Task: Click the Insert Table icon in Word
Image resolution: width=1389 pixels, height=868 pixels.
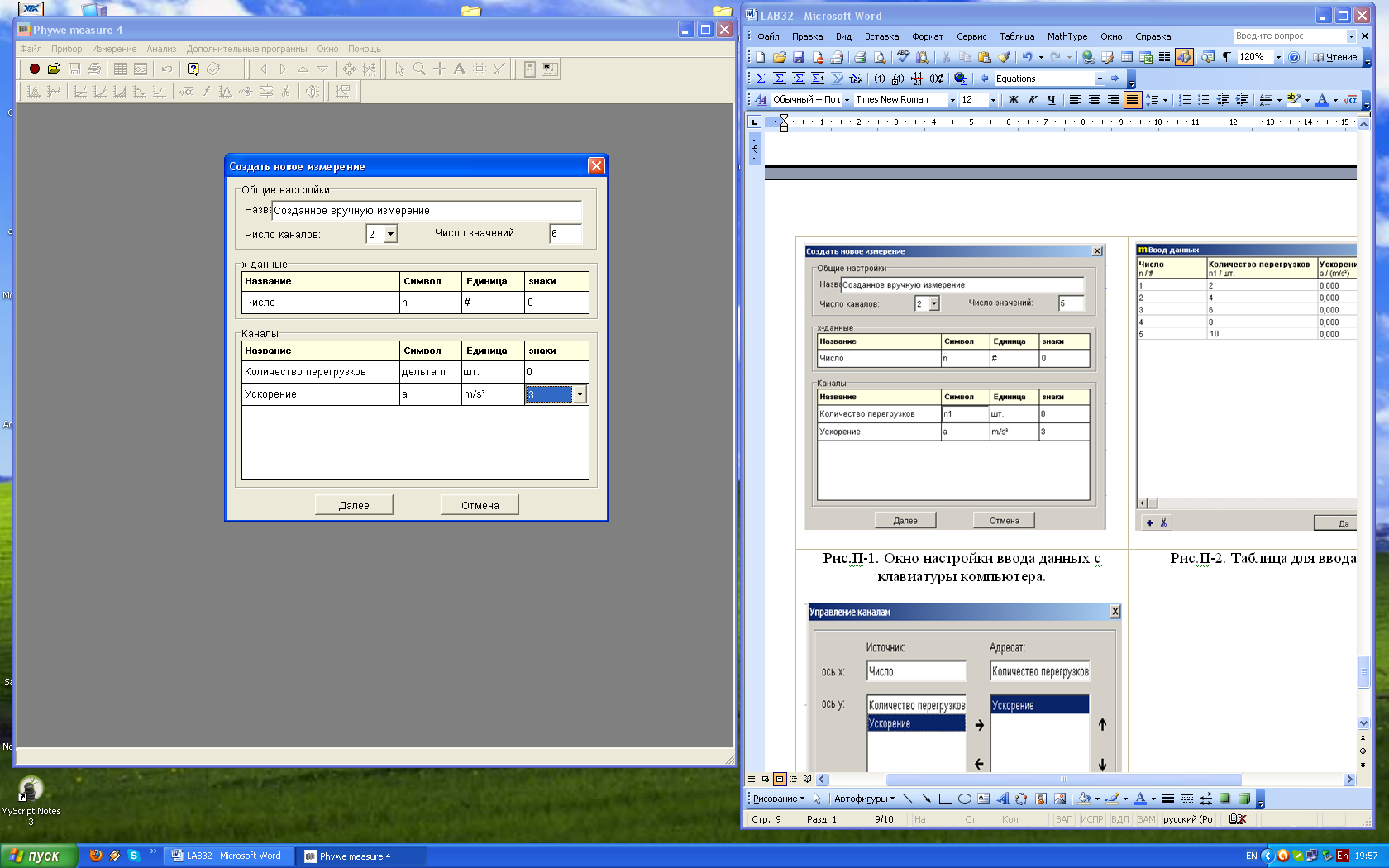Action: pos(1126,57)
